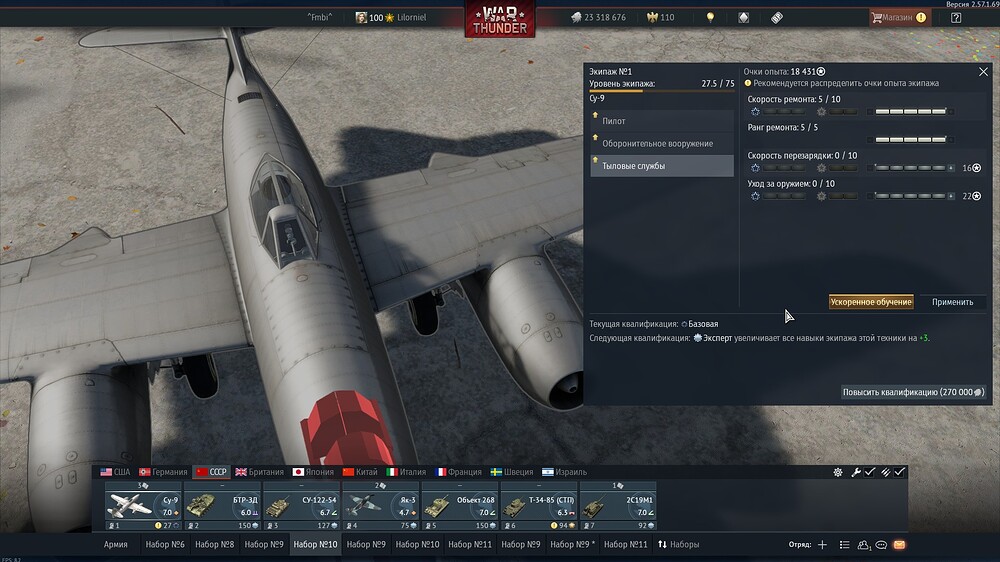
Task: Expand the Наборы presets list
Action: point(679,544)
